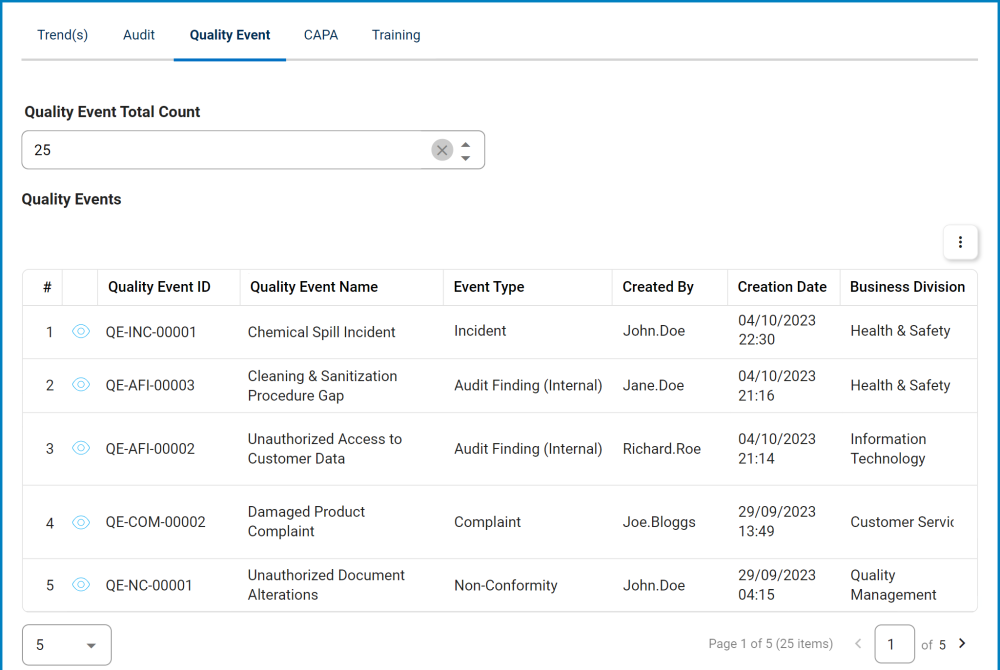
Task: Select the Training tab
Action: tap(395, 35)
